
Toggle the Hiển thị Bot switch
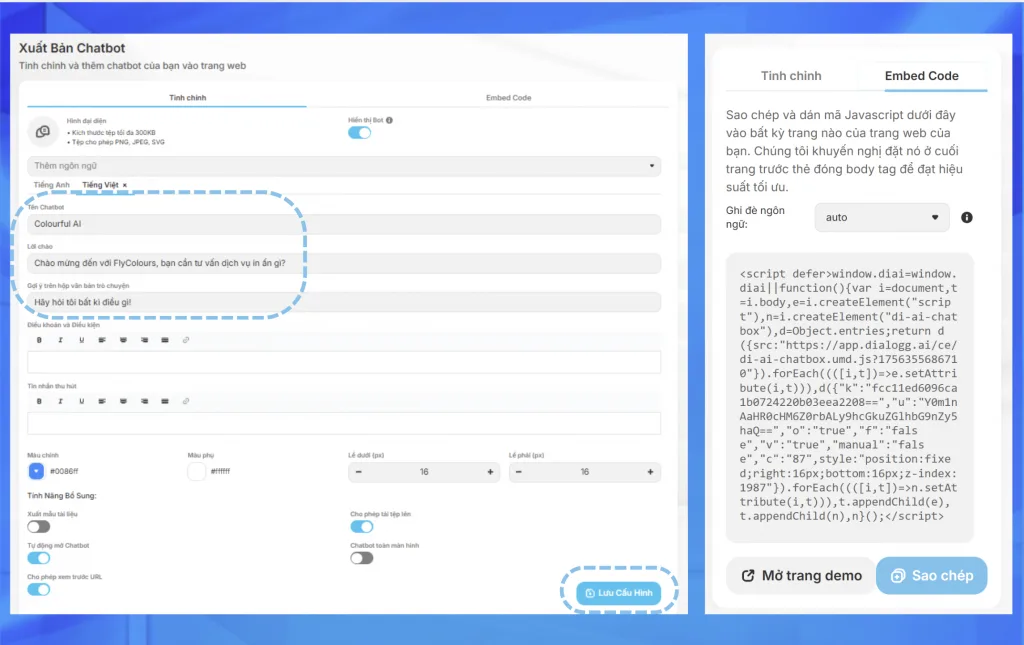[x=359, y=133]
